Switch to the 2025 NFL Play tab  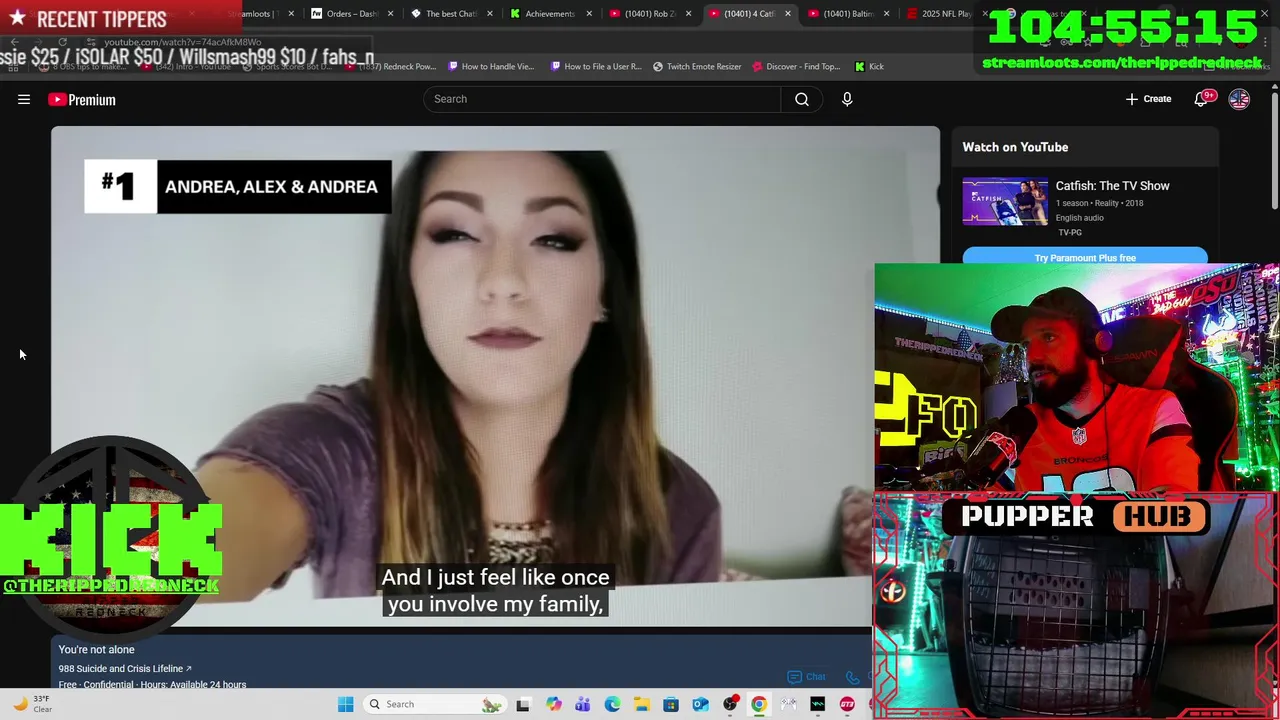click(x=944, y=14)
